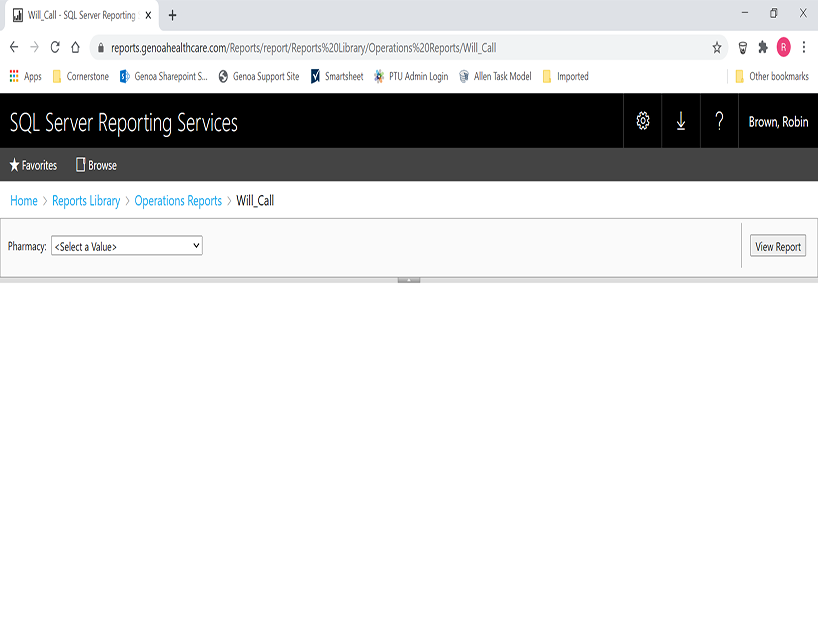Click the View Report button

click(777, 247)
